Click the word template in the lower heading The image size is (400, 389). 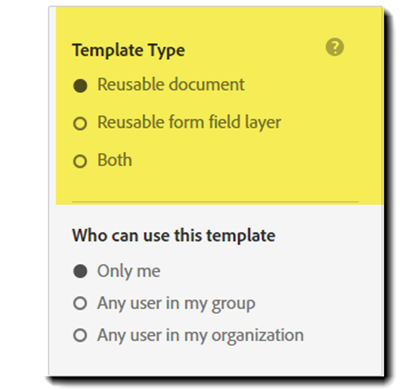coord(241,236)
